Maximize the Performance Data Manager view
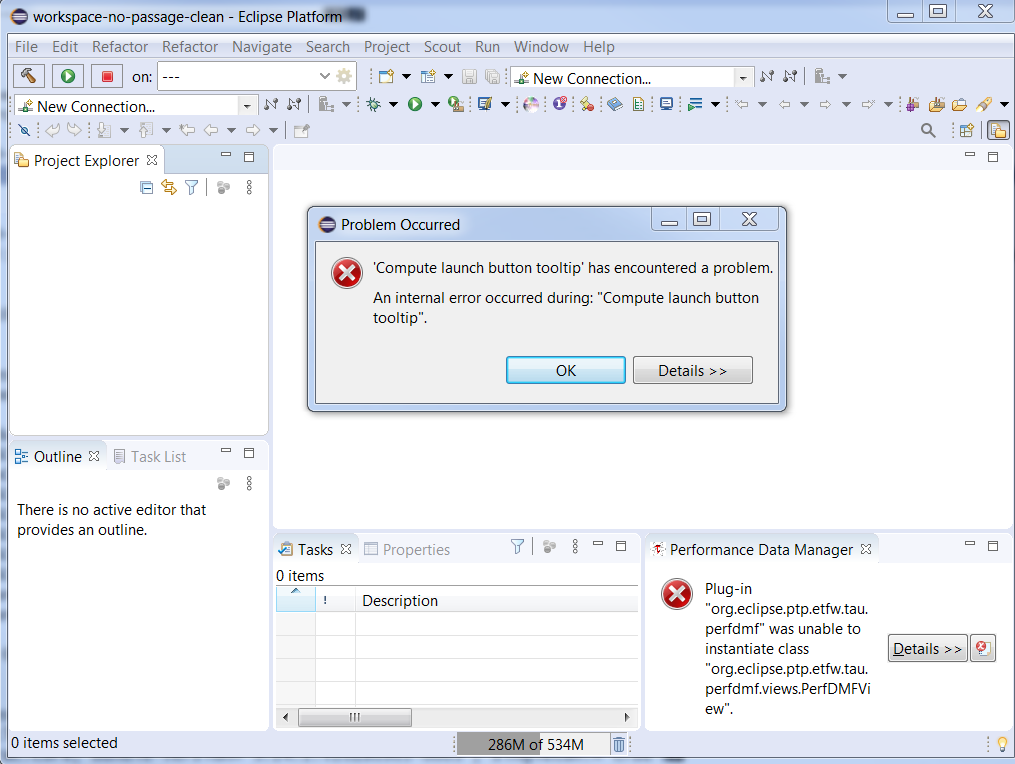Viewport: 1015px width, 764px height. tap(993, 546)
